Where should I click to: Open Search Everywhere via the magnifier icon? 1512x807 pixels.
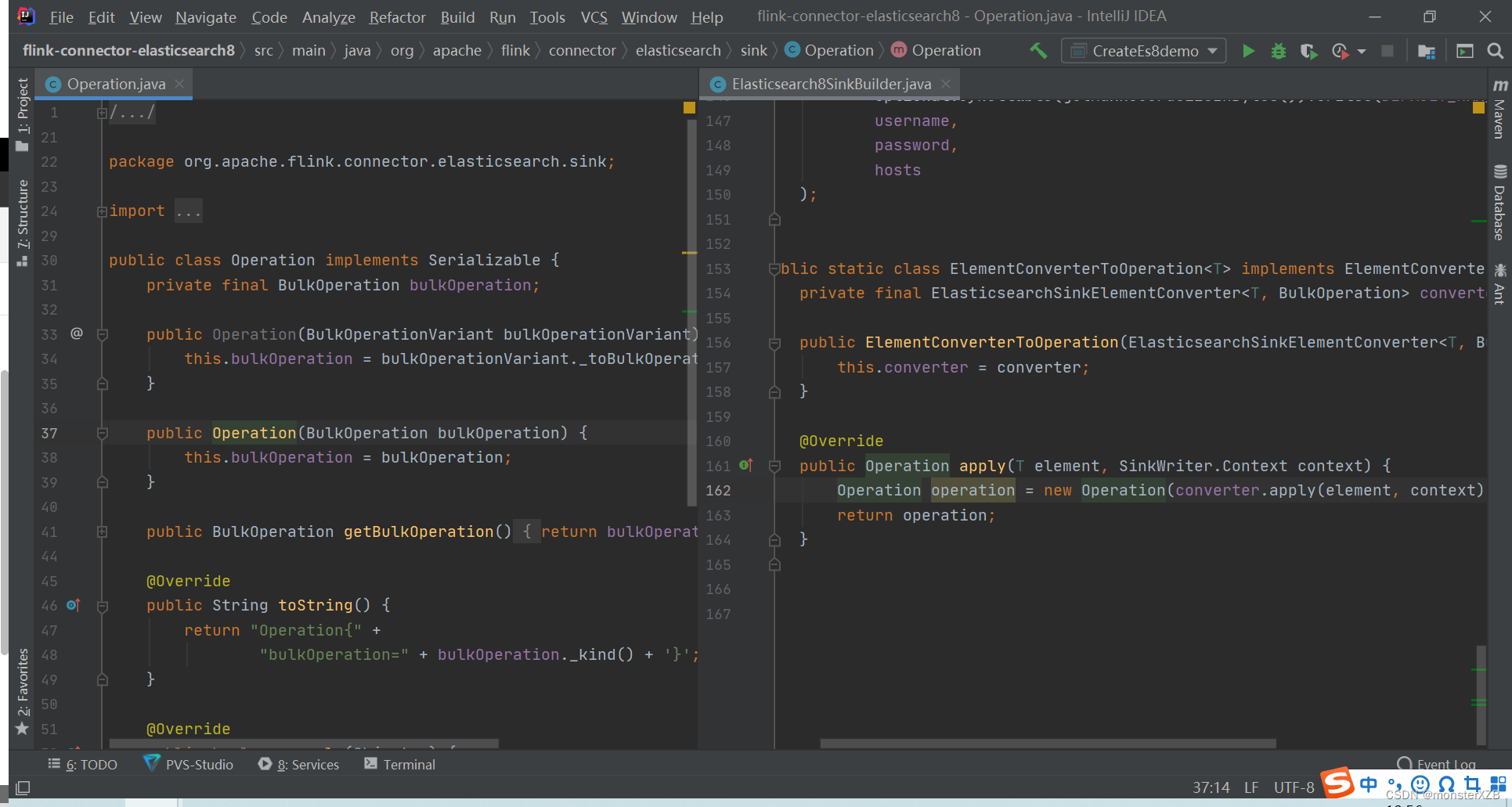[1494, 50]
